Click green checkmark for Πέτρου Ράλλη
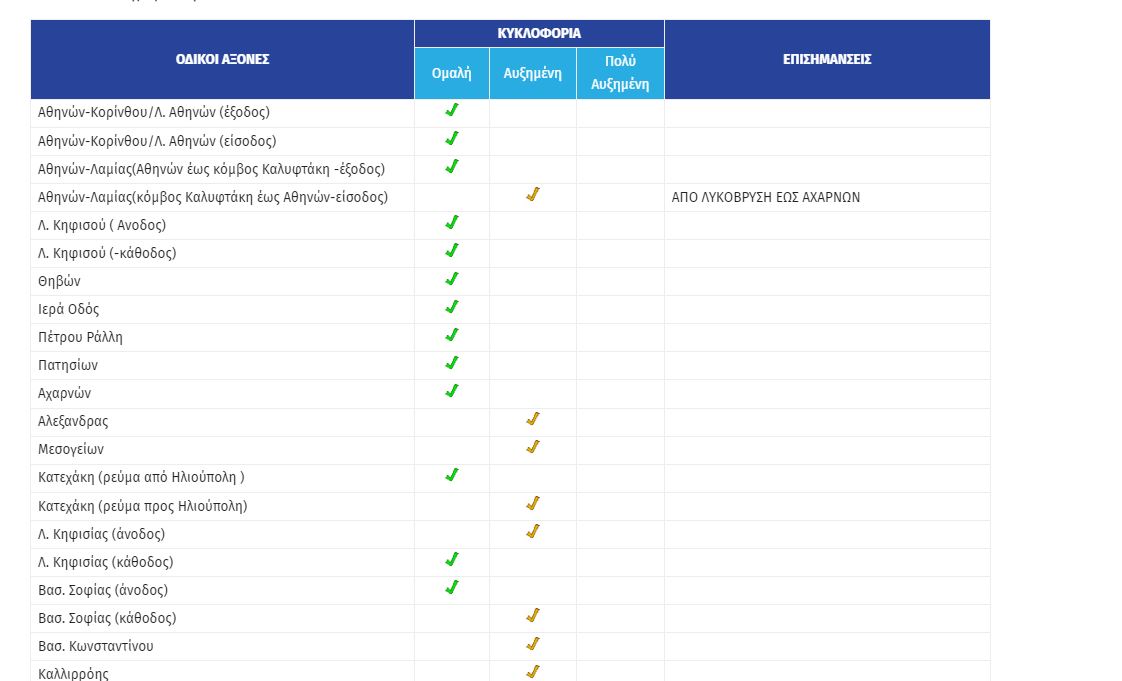Image resolution: width=1122 pixels, height=681 pixels. [x=452, y=335]
